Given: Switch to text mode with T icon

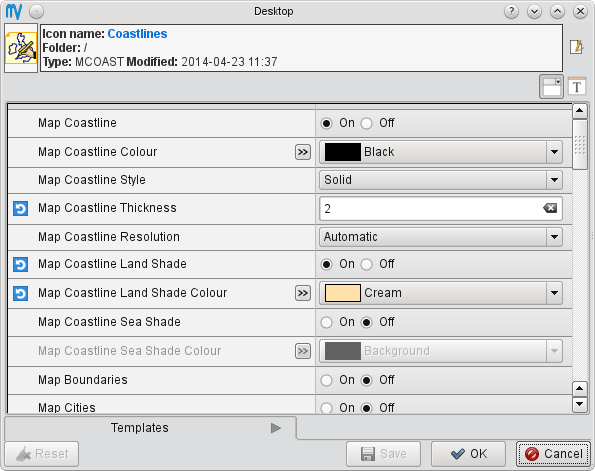Looking at the screenshot, I should click(x=577, y=87).
